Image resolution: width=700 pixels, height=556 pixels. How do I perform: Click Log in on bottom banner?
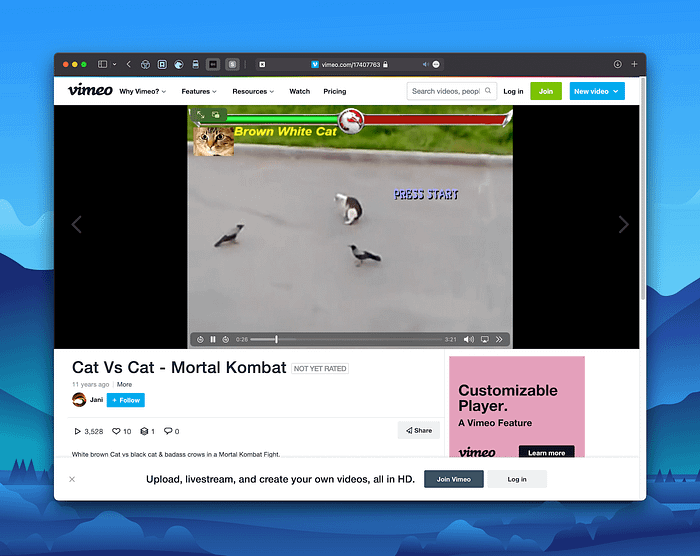[x=517, y=479]
